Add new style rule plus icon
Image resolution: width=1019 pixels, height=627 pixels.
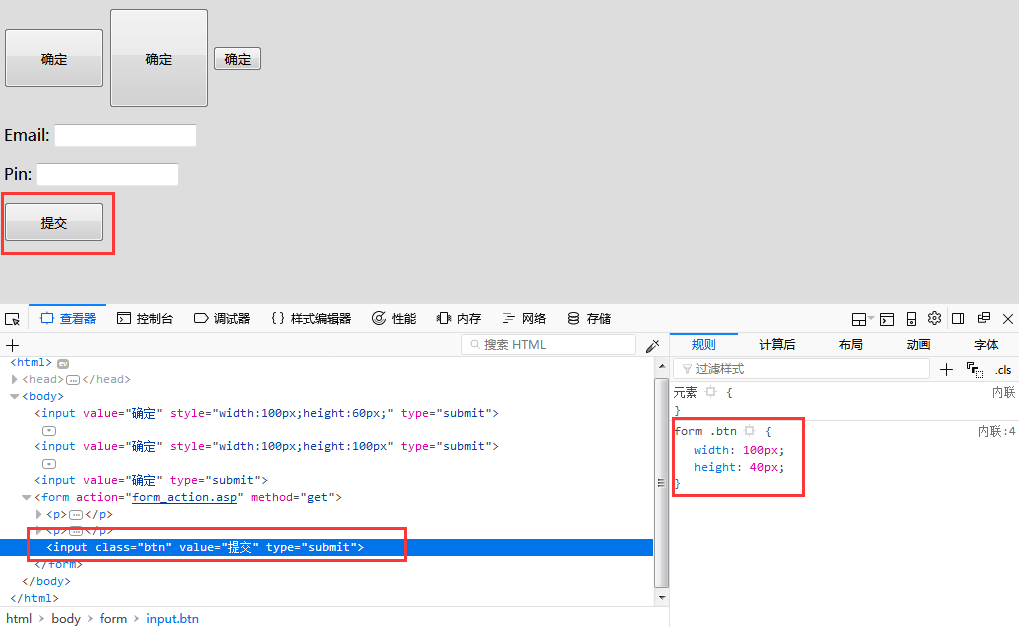tap(946, 370)
